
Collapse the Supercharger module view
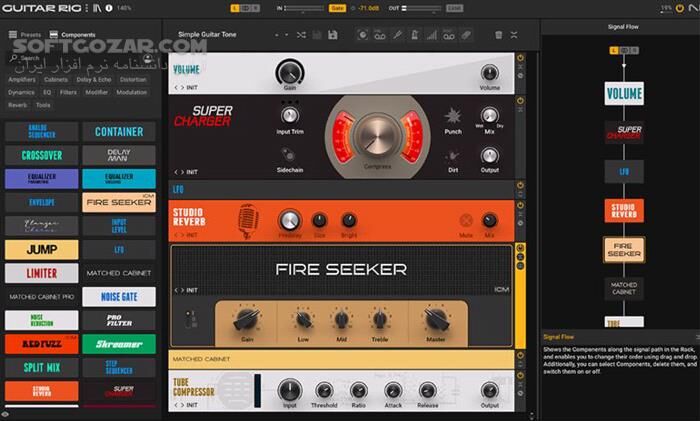pyautogui.click(x=520, y=109)
